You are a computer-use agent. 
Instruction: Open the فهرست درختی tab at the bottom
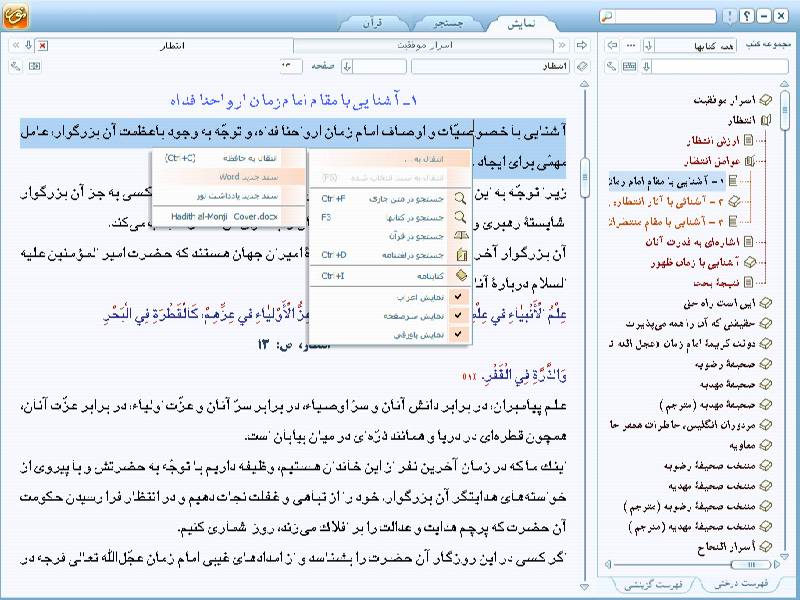741,584
